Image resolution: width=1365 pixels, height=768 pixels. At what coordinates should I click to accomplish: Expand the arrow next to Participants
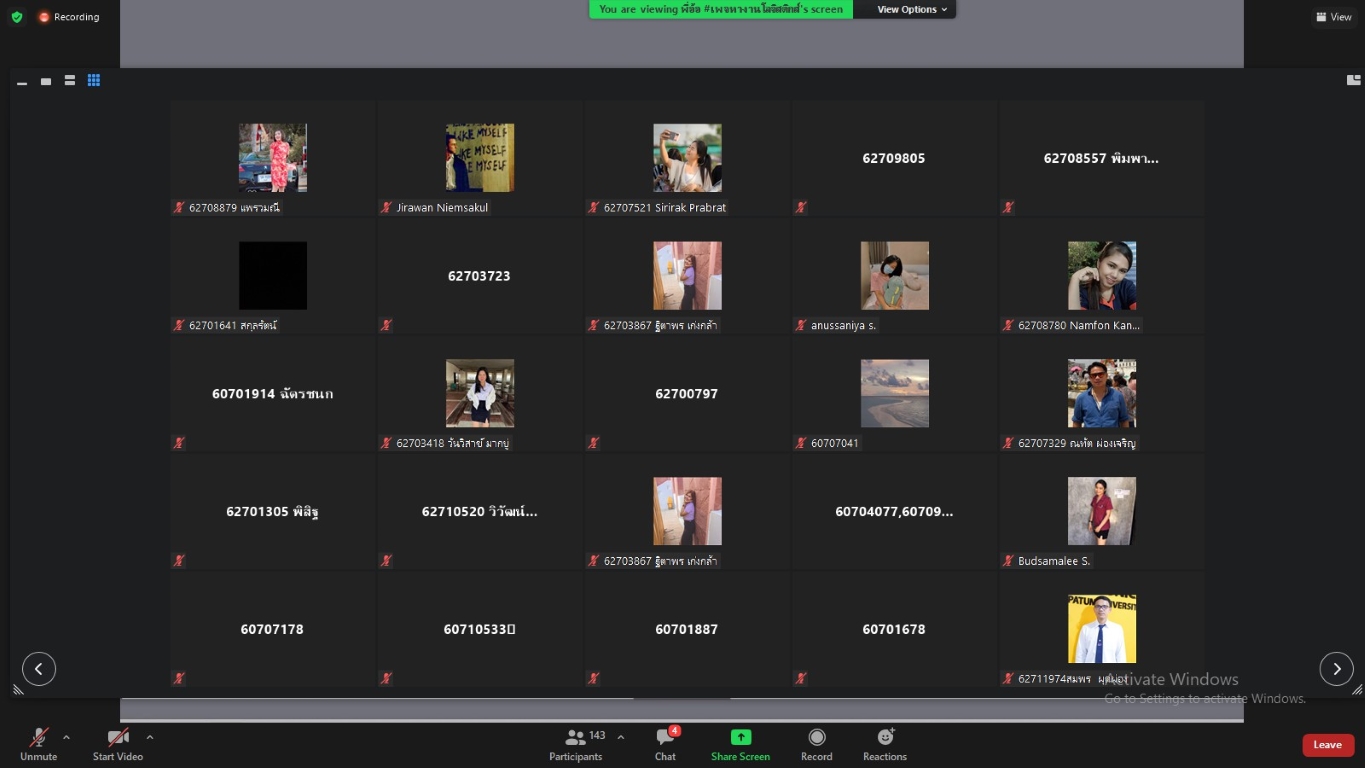621,738
